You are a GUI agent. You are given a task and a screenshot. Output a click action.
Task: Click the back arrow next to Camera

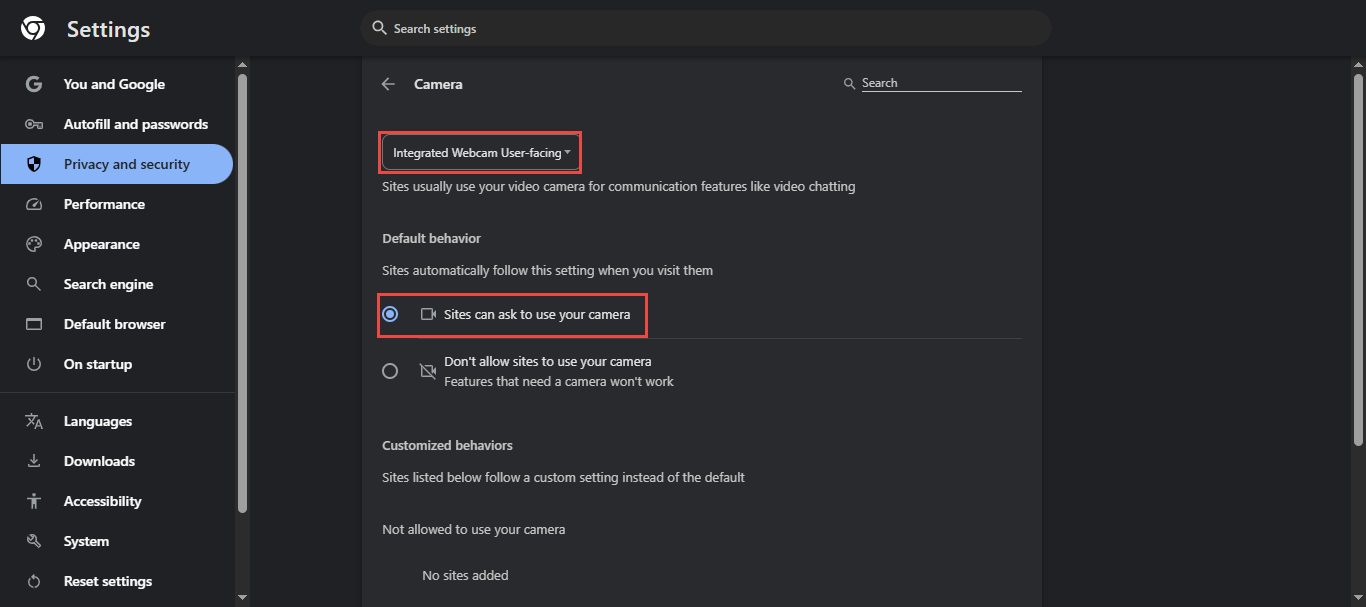point(389,84)
